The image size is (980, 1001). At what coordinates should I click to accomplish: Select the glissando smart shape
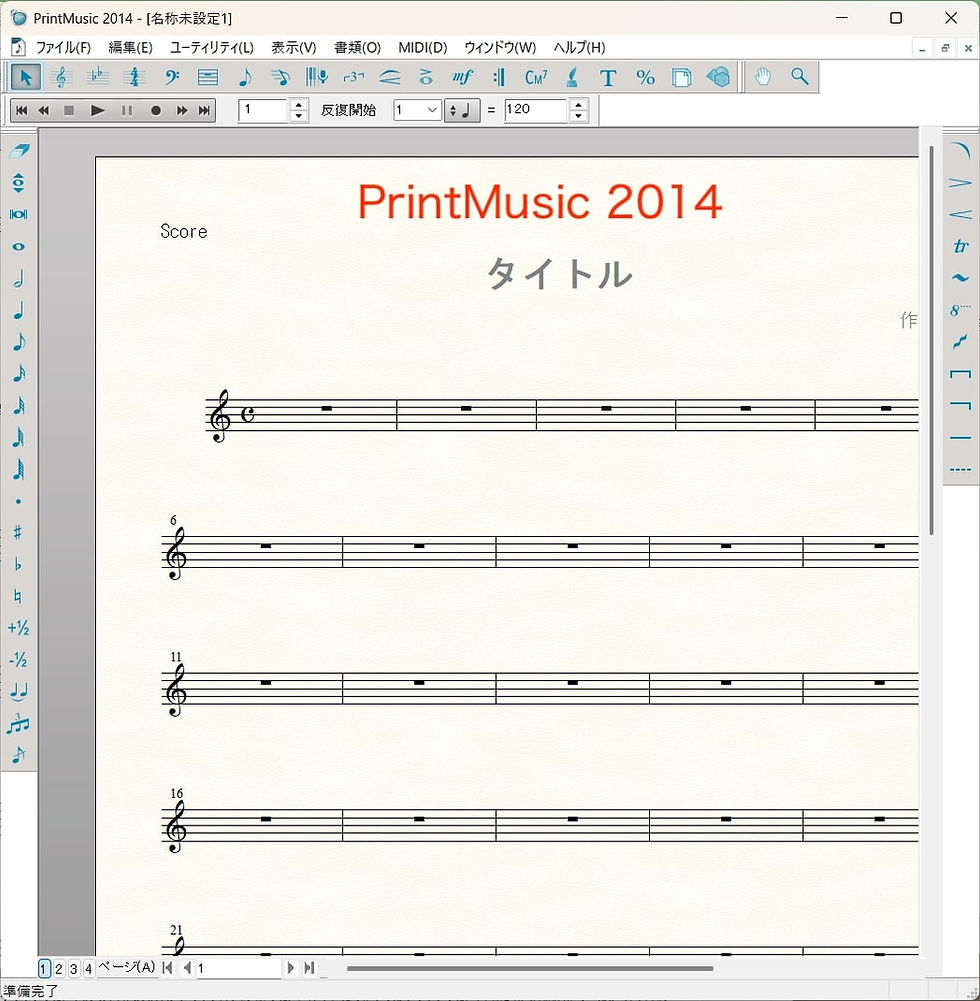[x=960, y=342]
